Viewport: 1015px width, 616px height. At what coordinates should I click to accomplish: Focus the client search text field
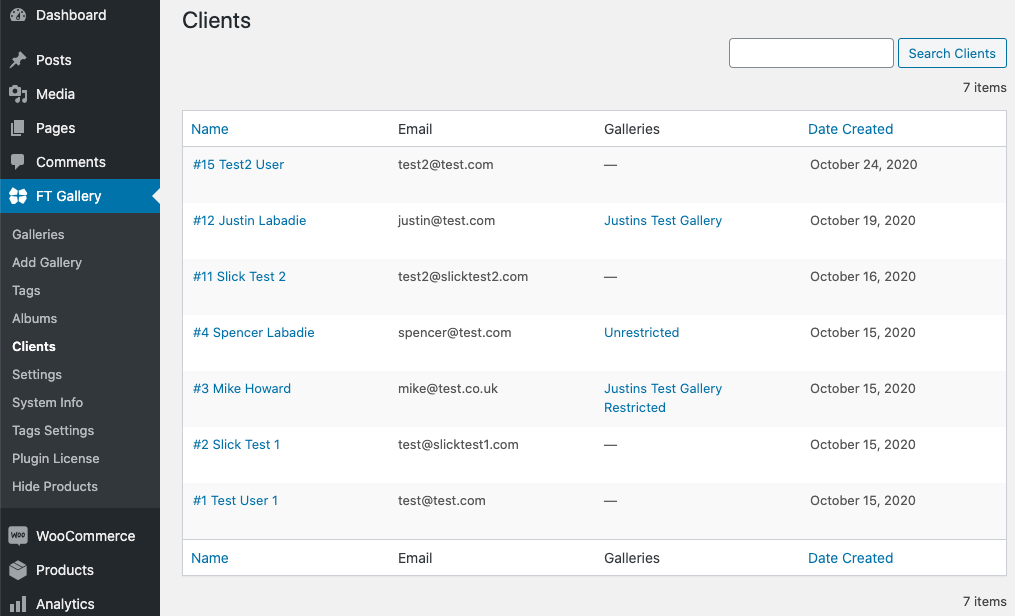point(811,53)
